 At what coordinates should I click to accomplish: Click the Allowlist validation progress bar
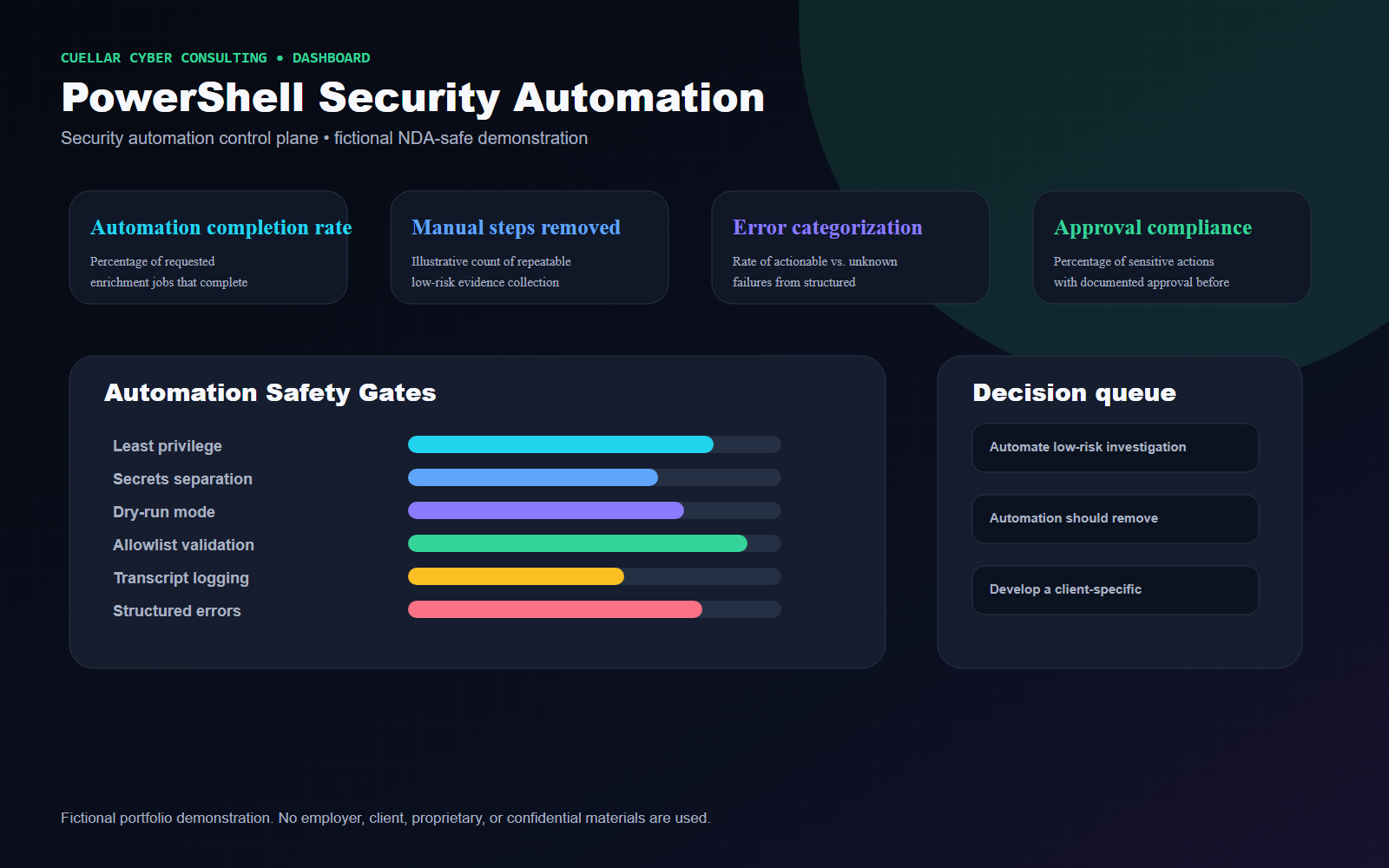click(x=595, y=543)
